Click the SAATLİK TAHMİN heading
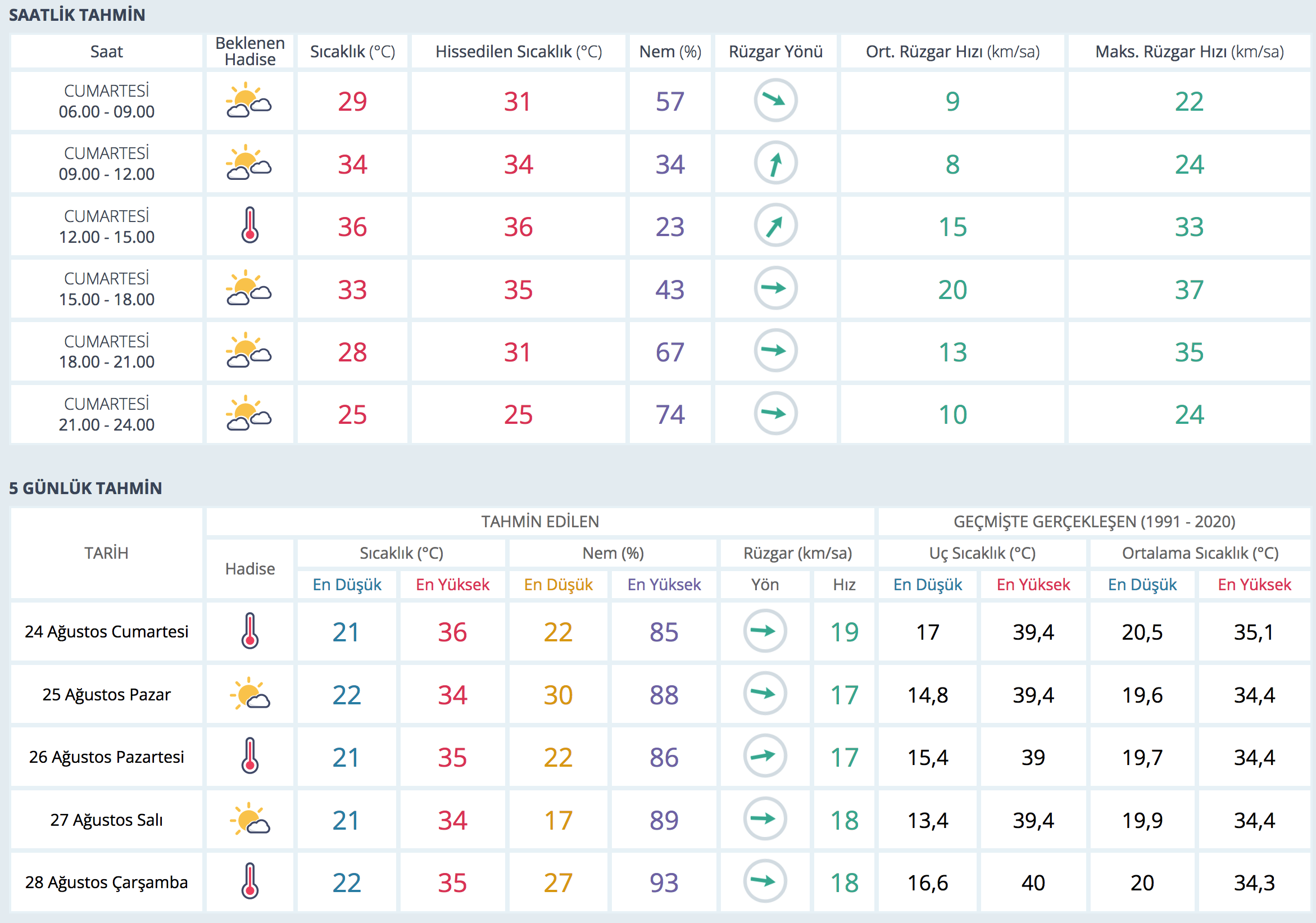Image resolution: width=1316 pixels, height=923 pixels. click(x=77, y=15)
